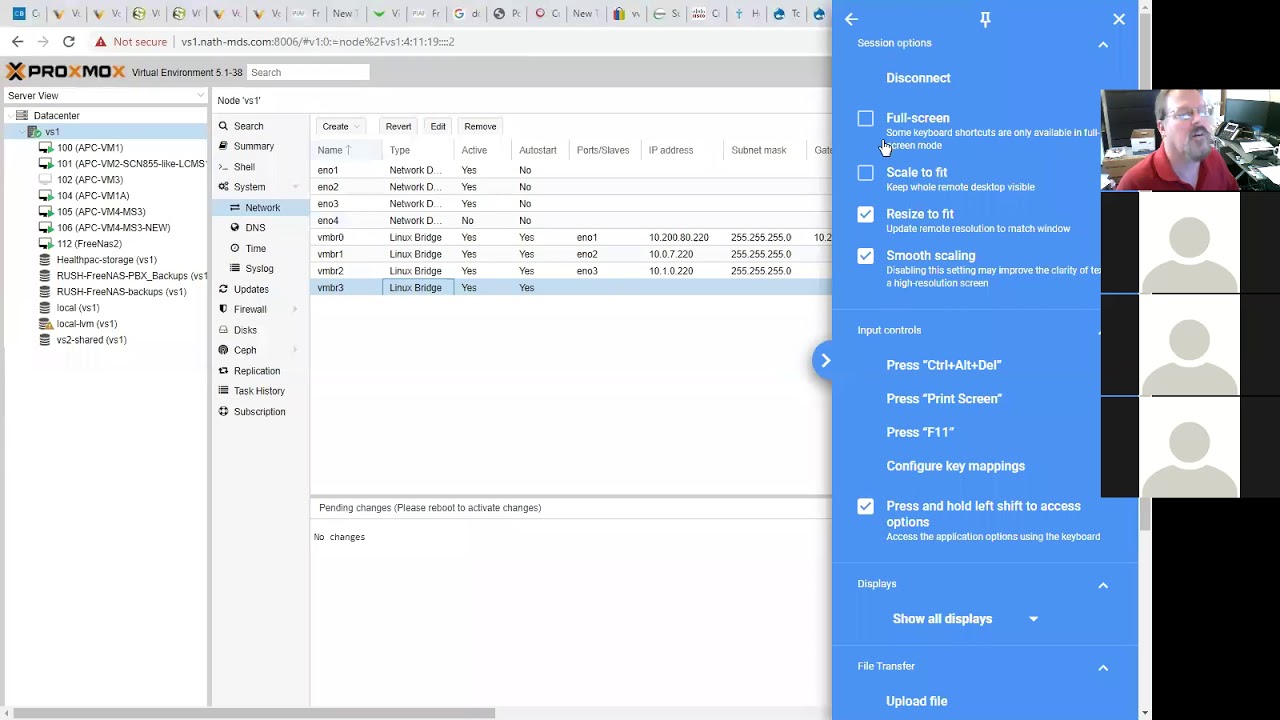Click the Proxmox search field
This screenshot has width=1280, height=720.
click(x=308, y=72)
